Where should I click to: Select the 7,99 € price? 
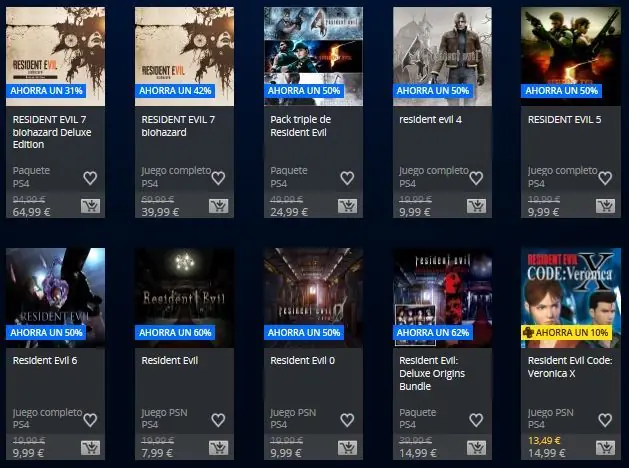(157, 453)
